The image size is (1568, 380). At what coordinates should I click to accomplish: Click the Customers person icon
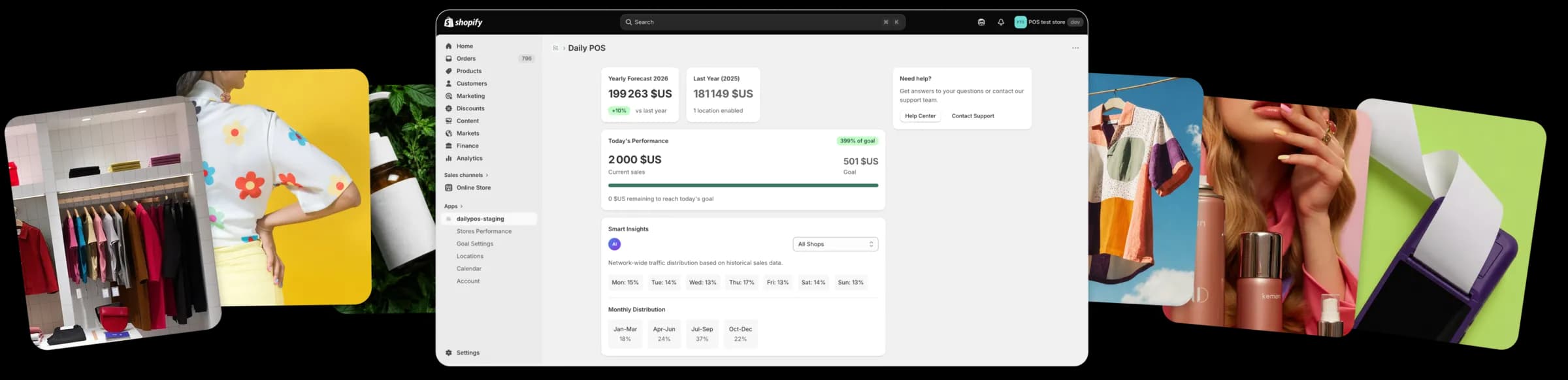[448, 84]
